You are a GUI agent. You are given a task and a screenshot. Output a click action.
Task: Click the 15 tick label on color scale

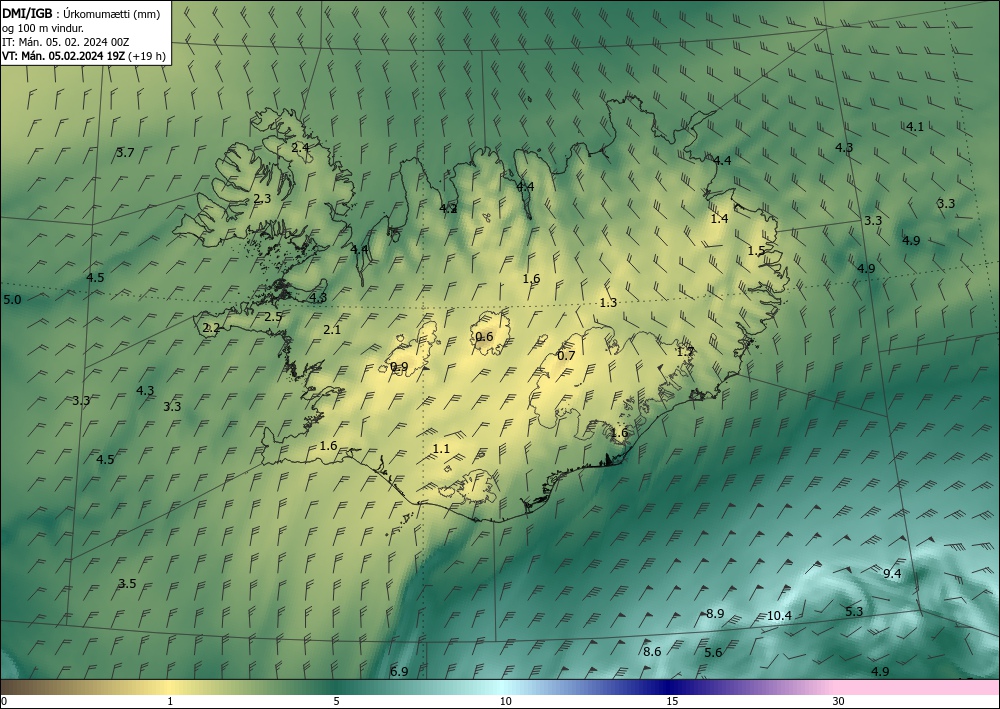pos(672,701)
